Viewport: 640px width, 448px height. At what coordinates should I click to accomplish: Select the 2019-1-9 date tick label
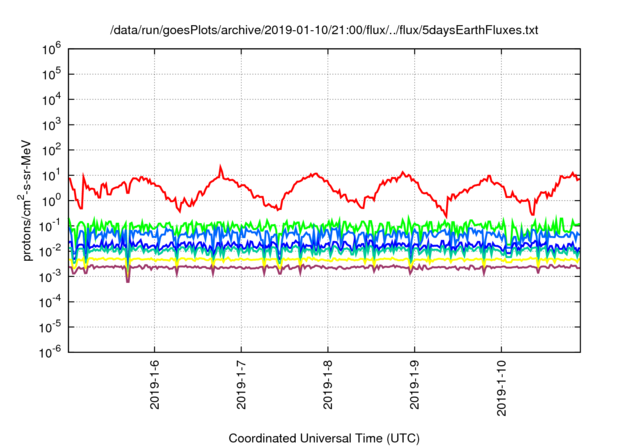(x=415, y=385)
